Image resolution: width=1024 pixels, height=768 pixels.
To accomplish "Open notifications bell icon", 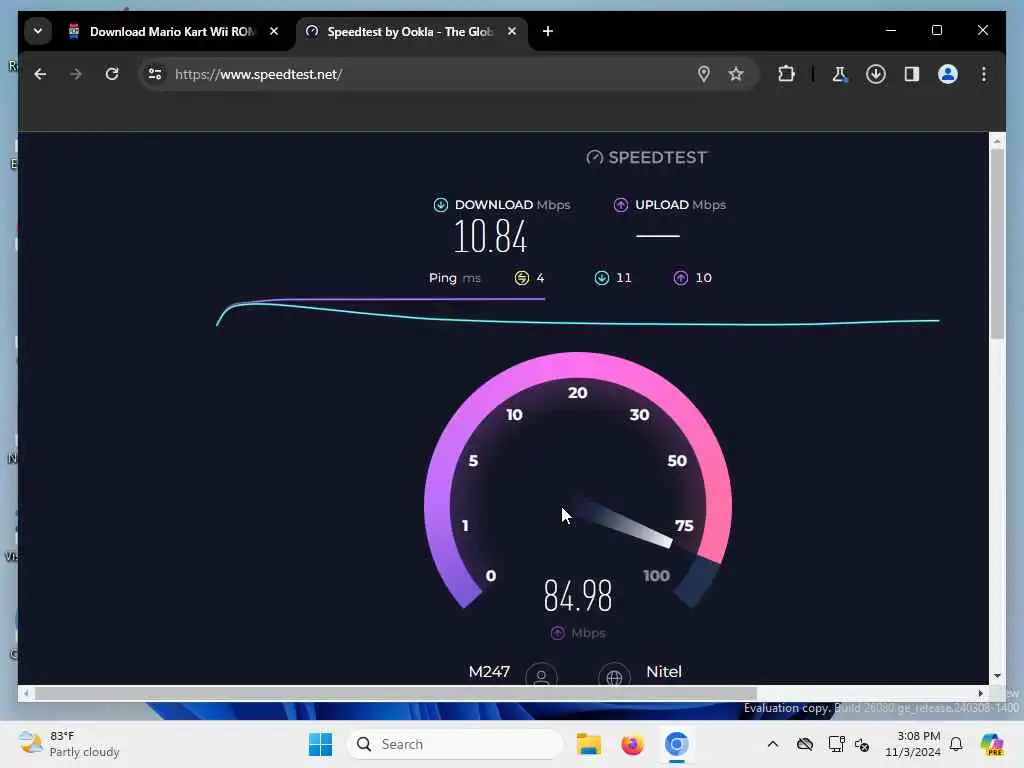I will coord(956,744).
